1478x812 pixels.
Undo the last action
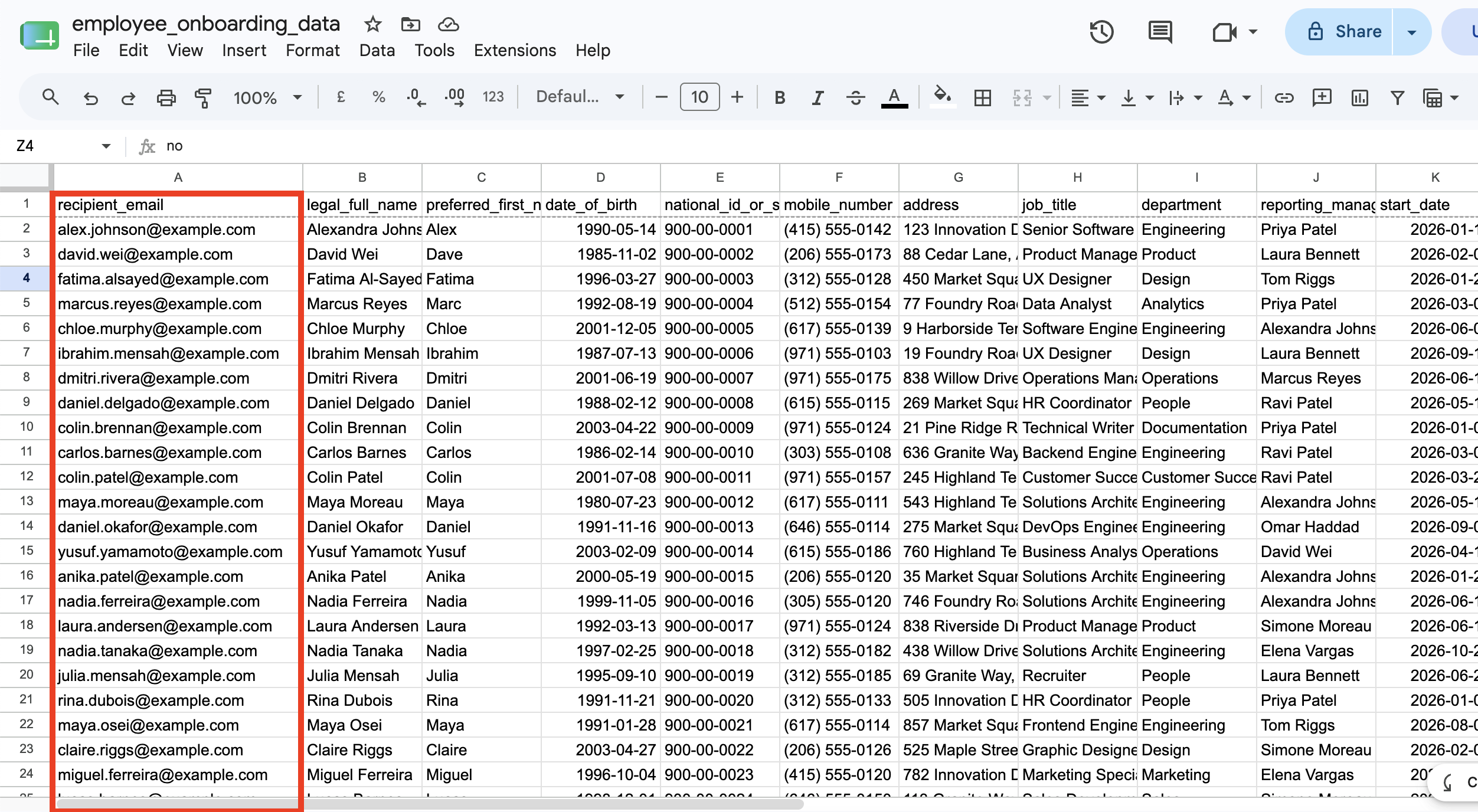(90, 97)
